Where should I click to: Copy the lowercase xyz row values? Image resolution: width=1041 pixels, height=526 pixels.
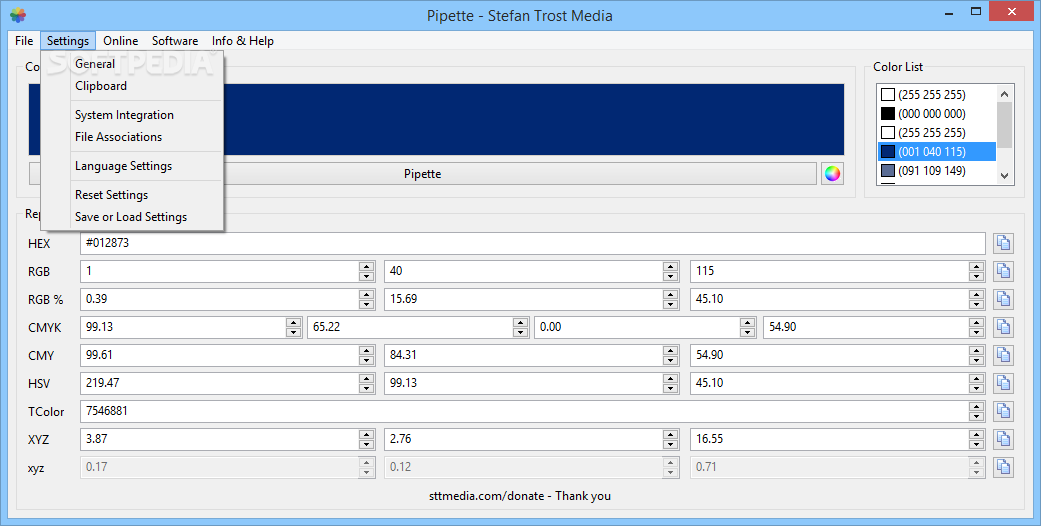pos(1003,467)
